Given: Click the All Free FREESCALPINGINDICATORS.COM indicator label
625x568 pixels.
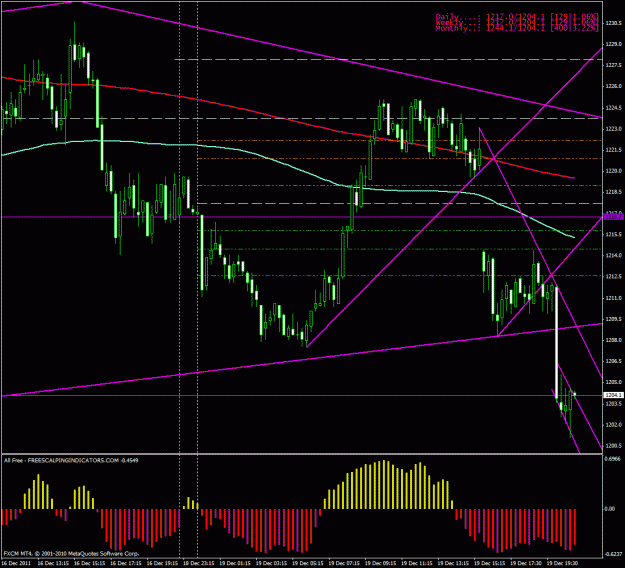Looking at the screenshot, I should coord(71,460).
